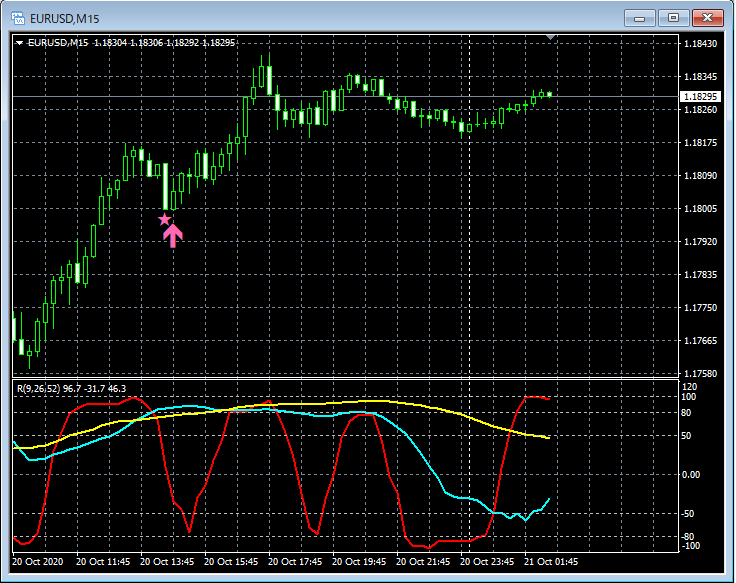Image resolution: width=736 pixels, height=583 pixels.
Task: Click the indicator scale value -100
Action: [690, 546]
